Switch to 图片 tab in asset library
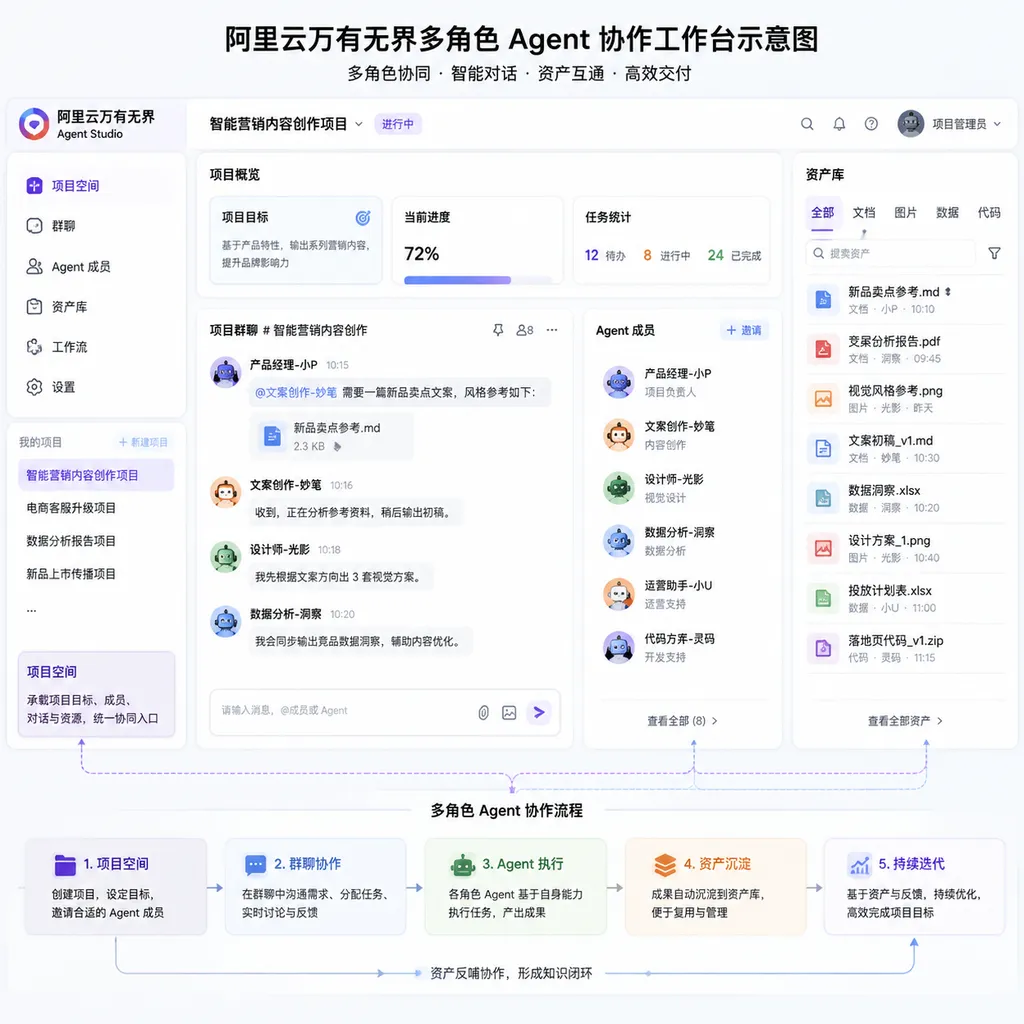 click(x=905, y=213)
